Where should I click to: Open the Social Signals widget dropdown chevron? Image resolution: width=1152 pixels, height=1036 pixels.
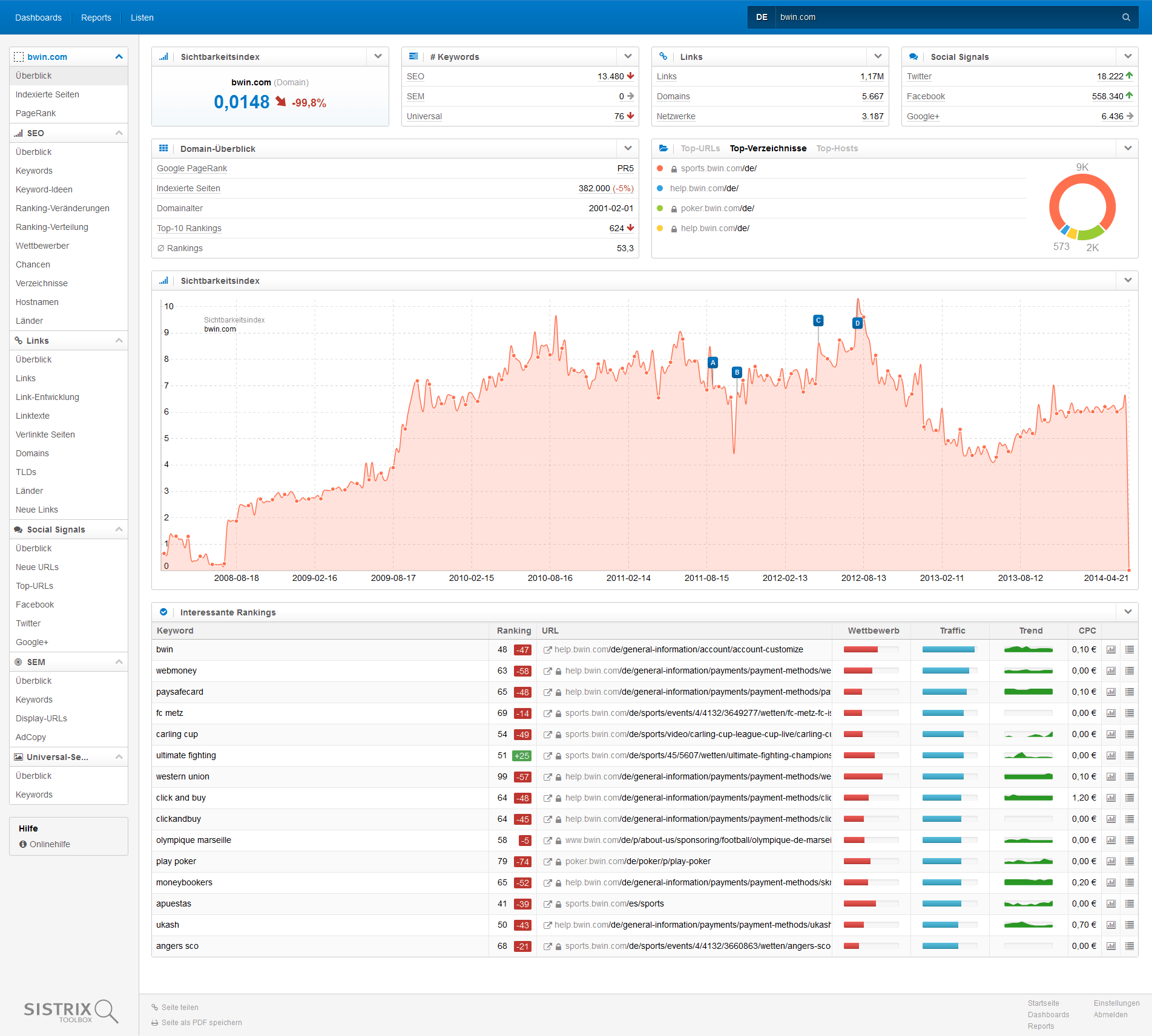(x=1128, y=56)
